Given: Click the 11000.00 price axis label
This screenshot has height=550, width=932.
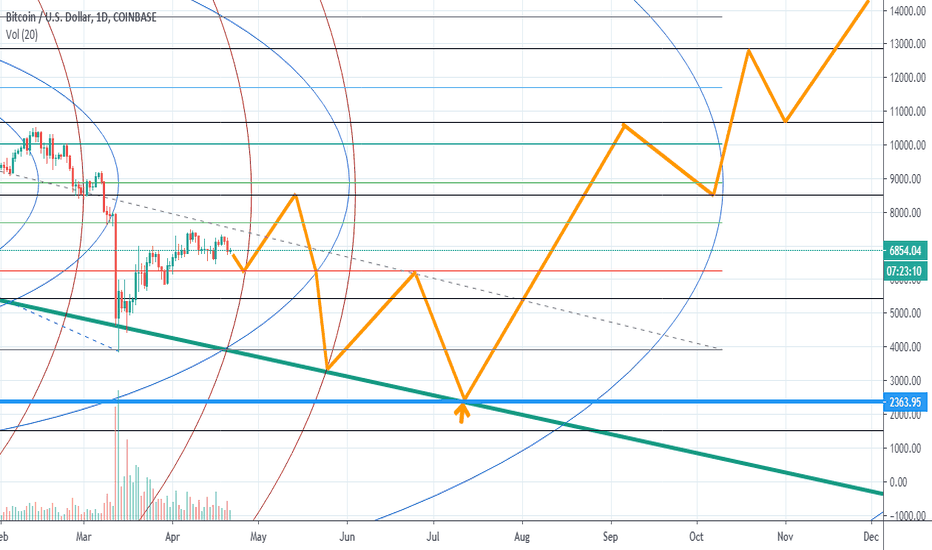Looking at the screenshot, I should (x=907, y=111).
